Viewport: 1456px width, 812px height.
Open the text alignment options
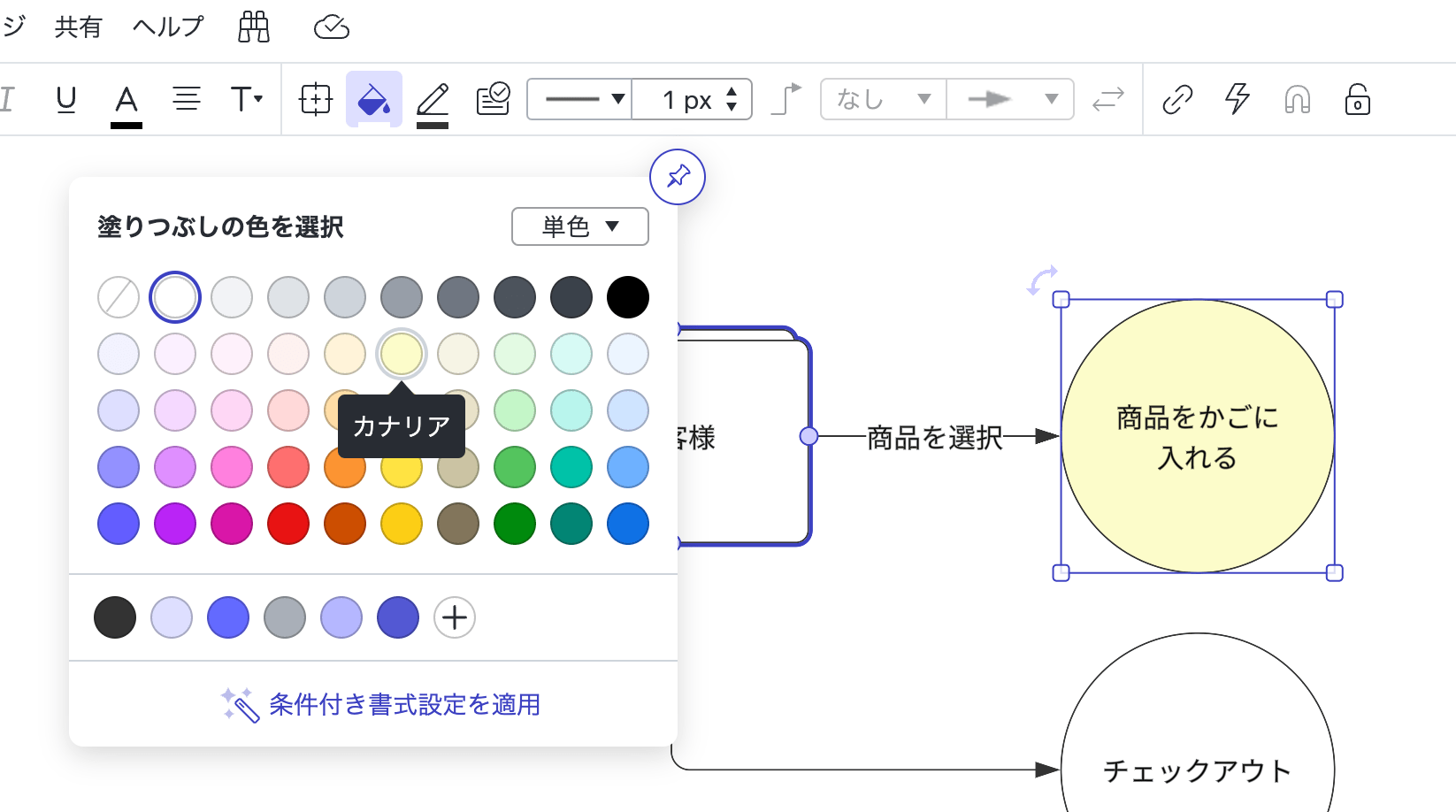186,99
